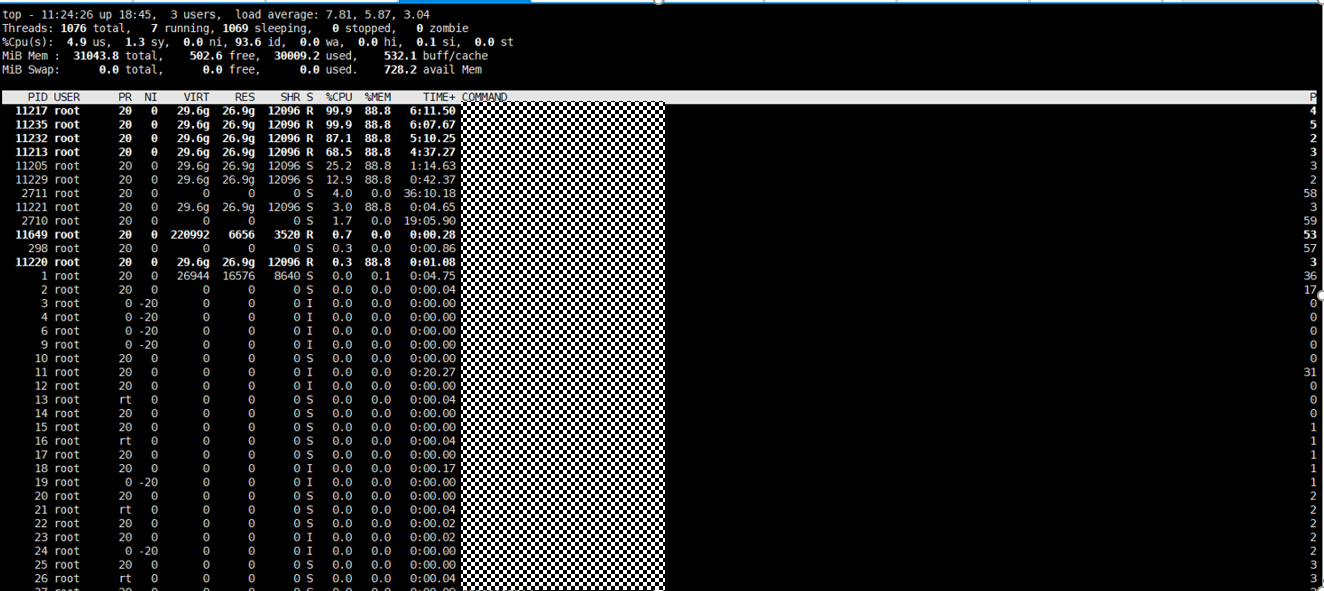
Task: Click the RES column header
Action: tap(244, 97)
